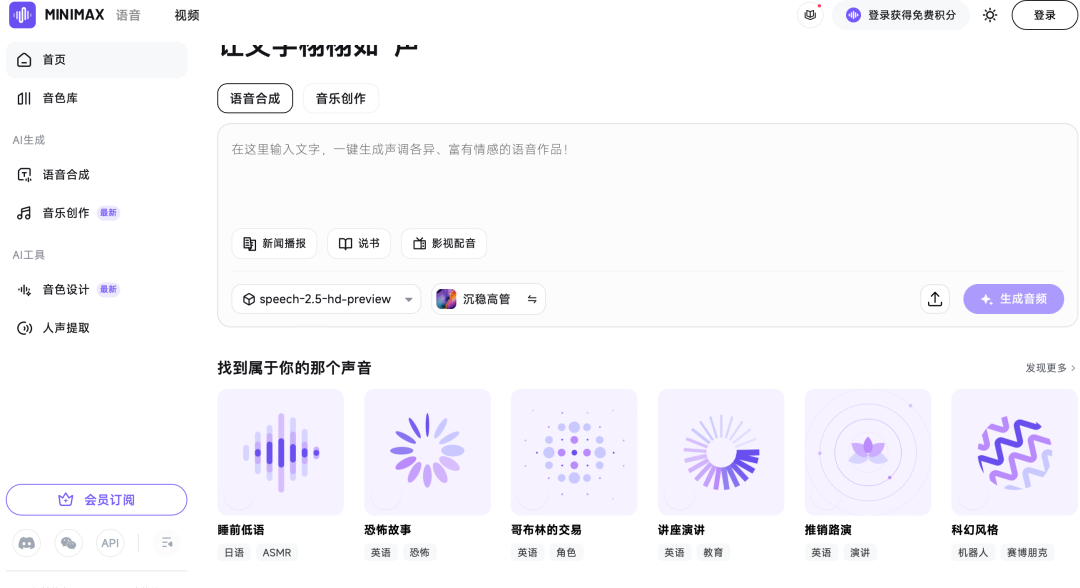
Task: Select the 新闻播报 preset chip
Action: (x=274, y=244)
